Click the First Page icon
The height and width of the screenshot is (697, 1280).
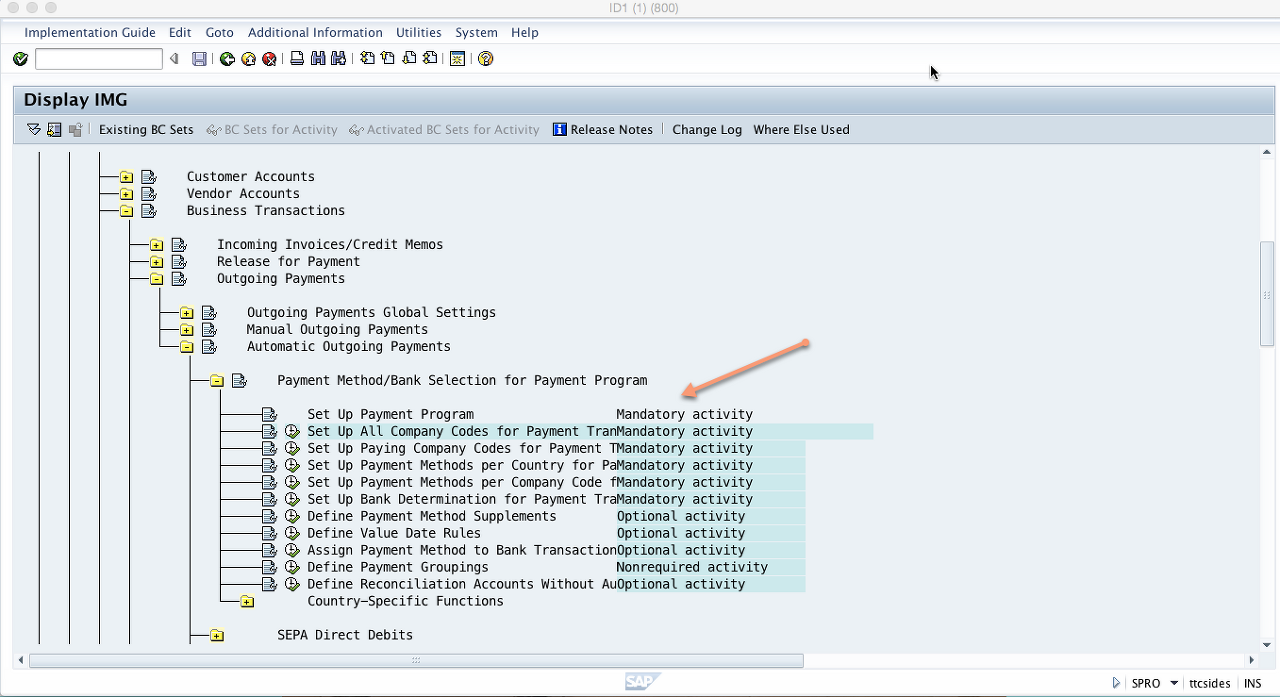coord(367,59)
